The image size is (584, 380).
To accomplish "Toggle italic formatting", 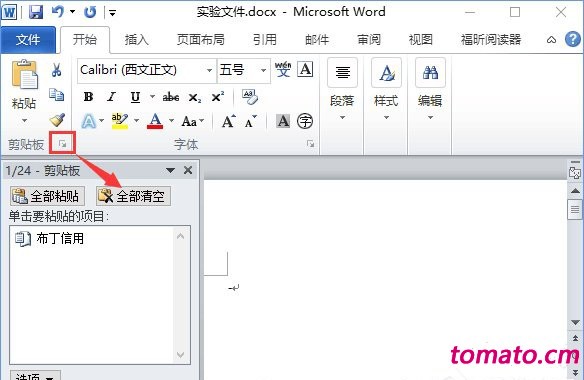I will click(111, 97).
